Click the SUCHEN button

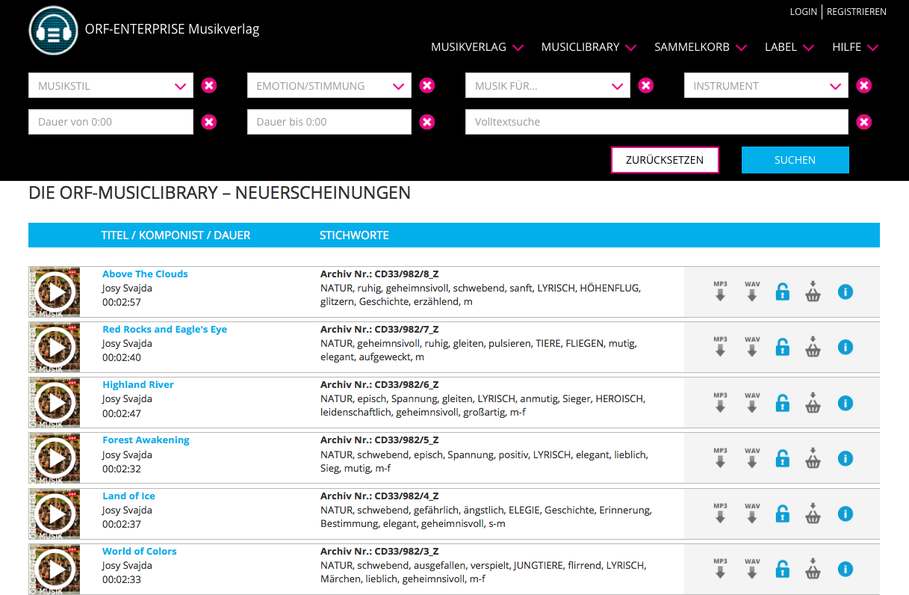(x=795, y=160)
